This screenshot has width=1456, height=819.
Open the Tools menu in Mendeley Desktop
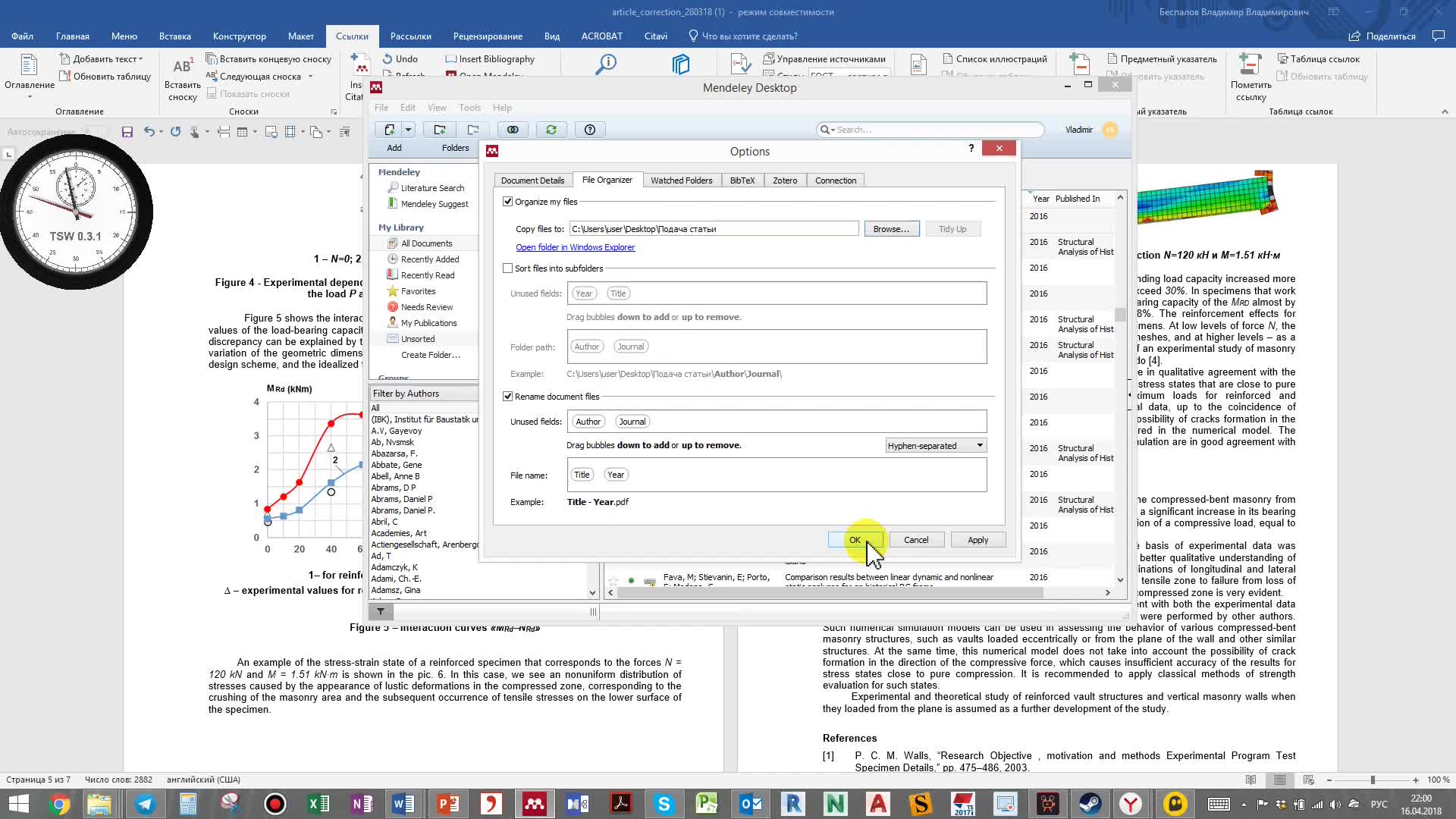[x=469, y=108]
